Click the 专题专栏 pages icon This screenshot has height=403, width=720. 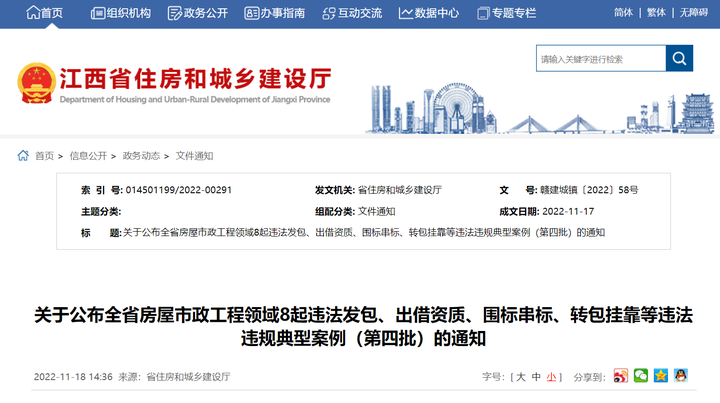[484, 14]
